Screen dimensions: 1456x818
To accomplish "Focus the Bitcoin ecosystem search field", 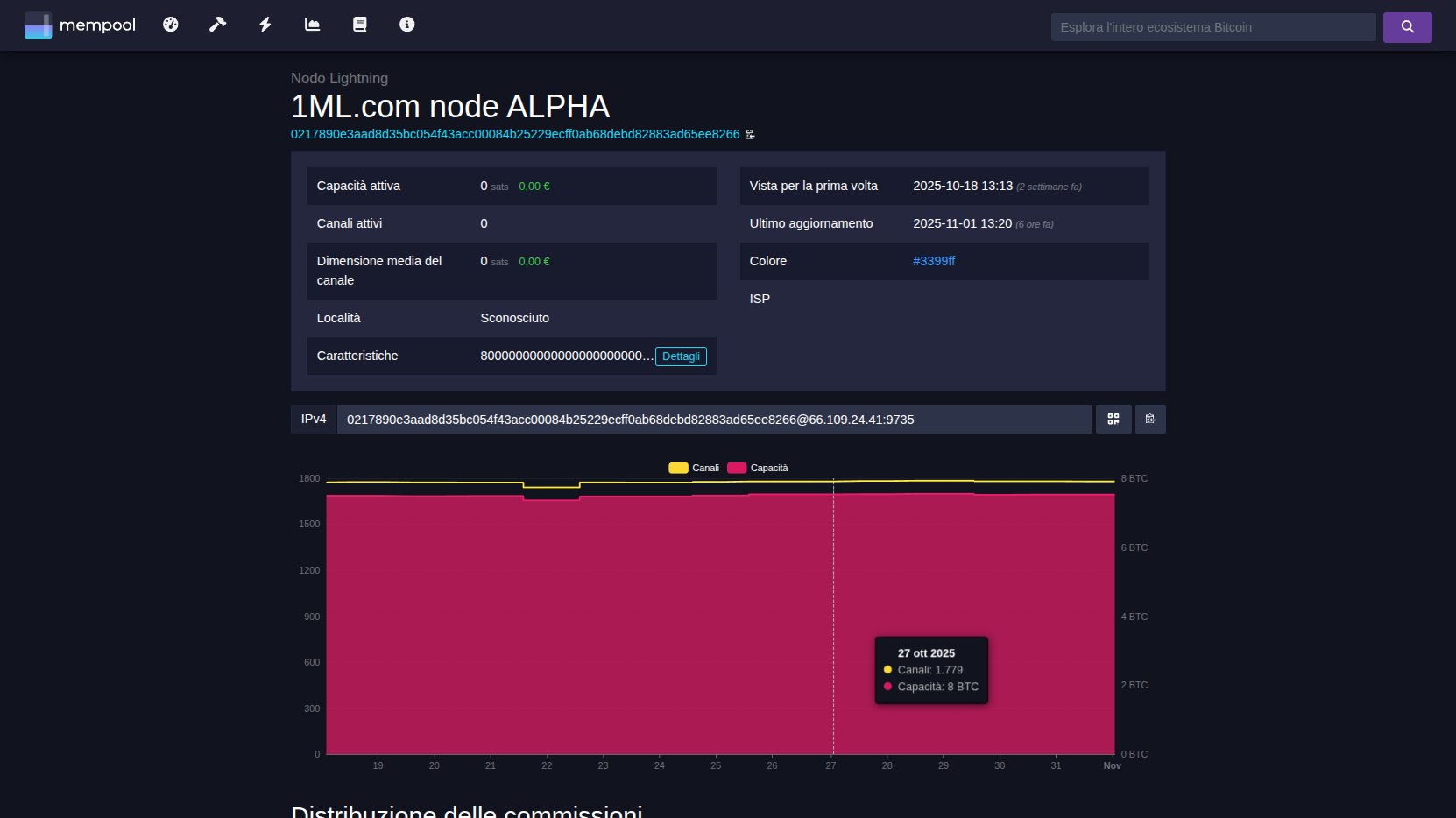I will coord(1212,27).
